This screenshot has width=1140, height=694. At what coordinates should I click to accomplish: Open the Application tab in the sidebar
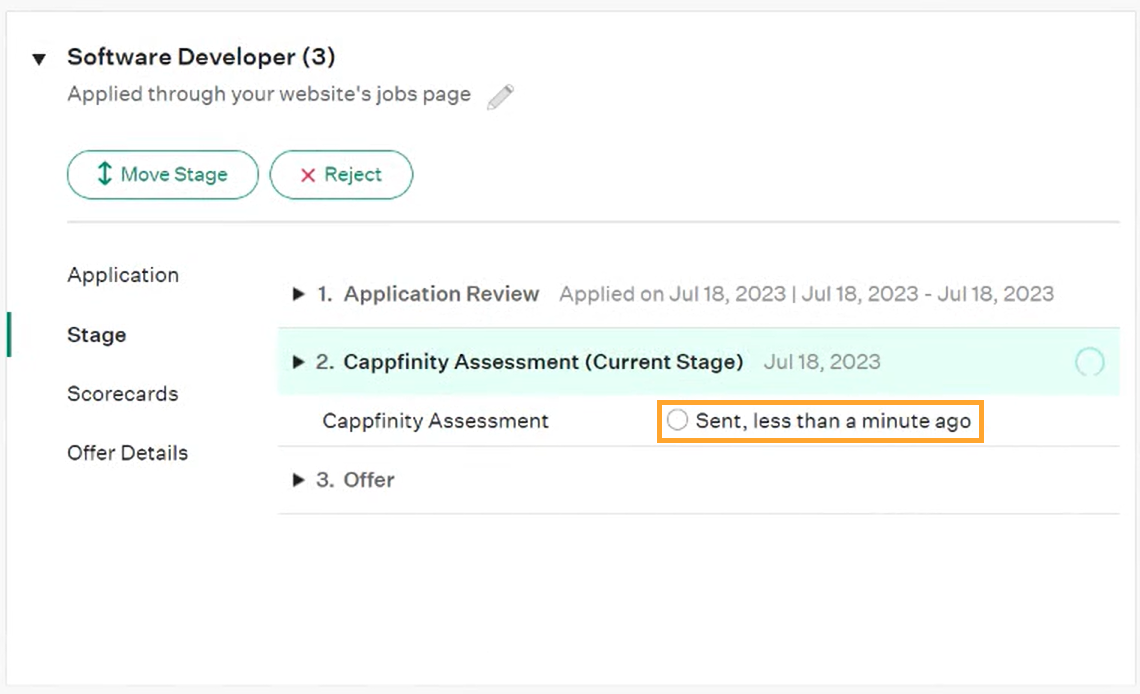[123, 275]
